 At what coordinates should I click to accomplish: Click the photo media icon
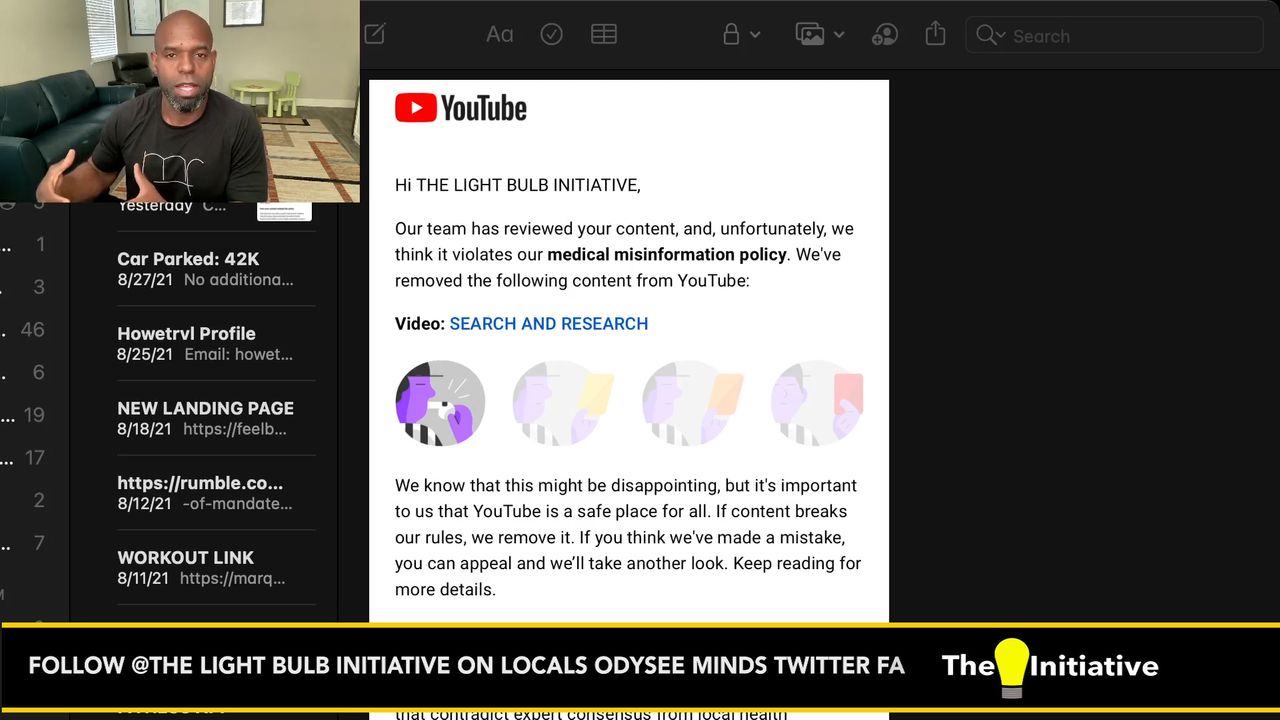(809, 35)
